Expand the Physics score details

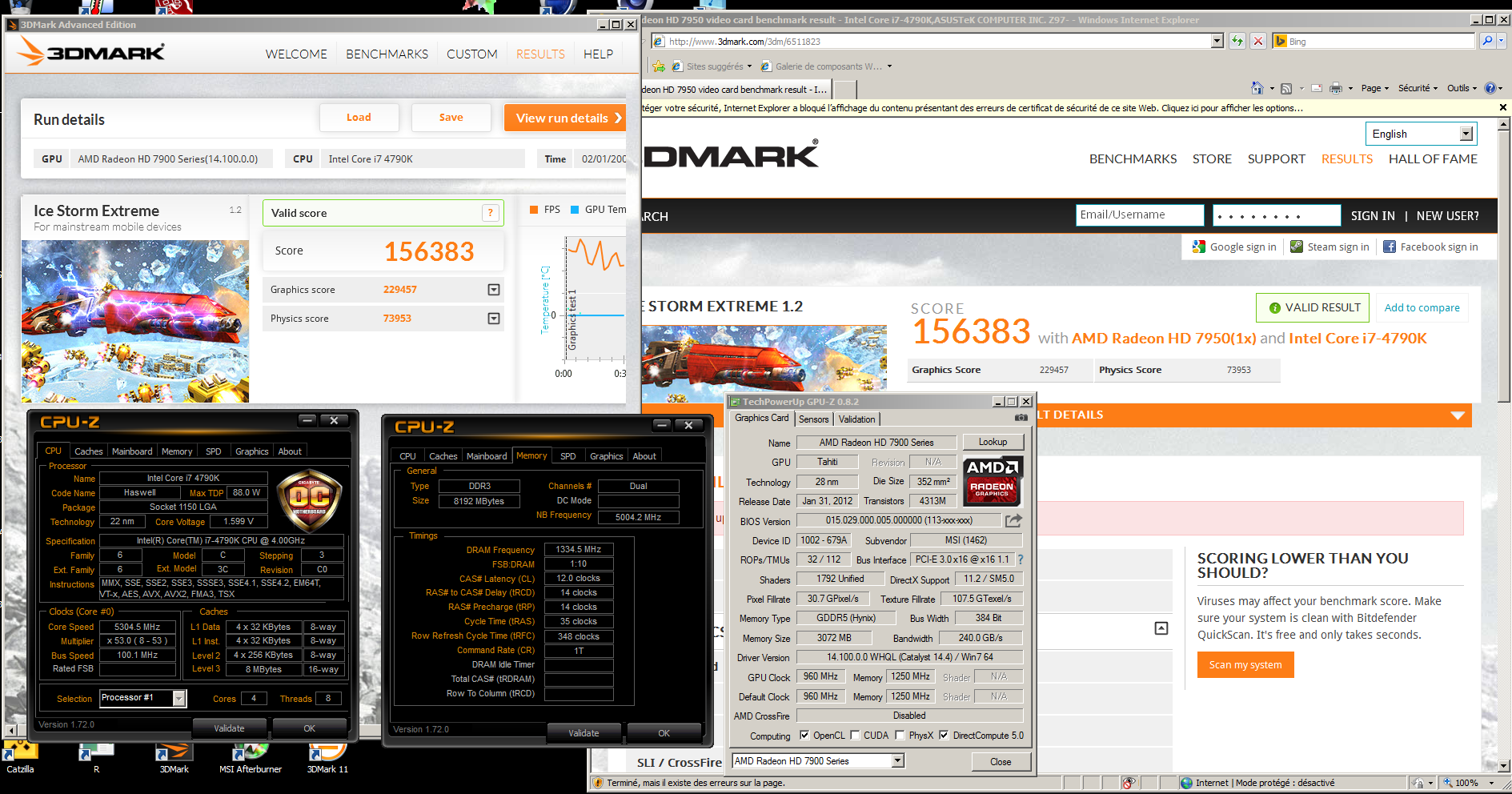[494, 319]
